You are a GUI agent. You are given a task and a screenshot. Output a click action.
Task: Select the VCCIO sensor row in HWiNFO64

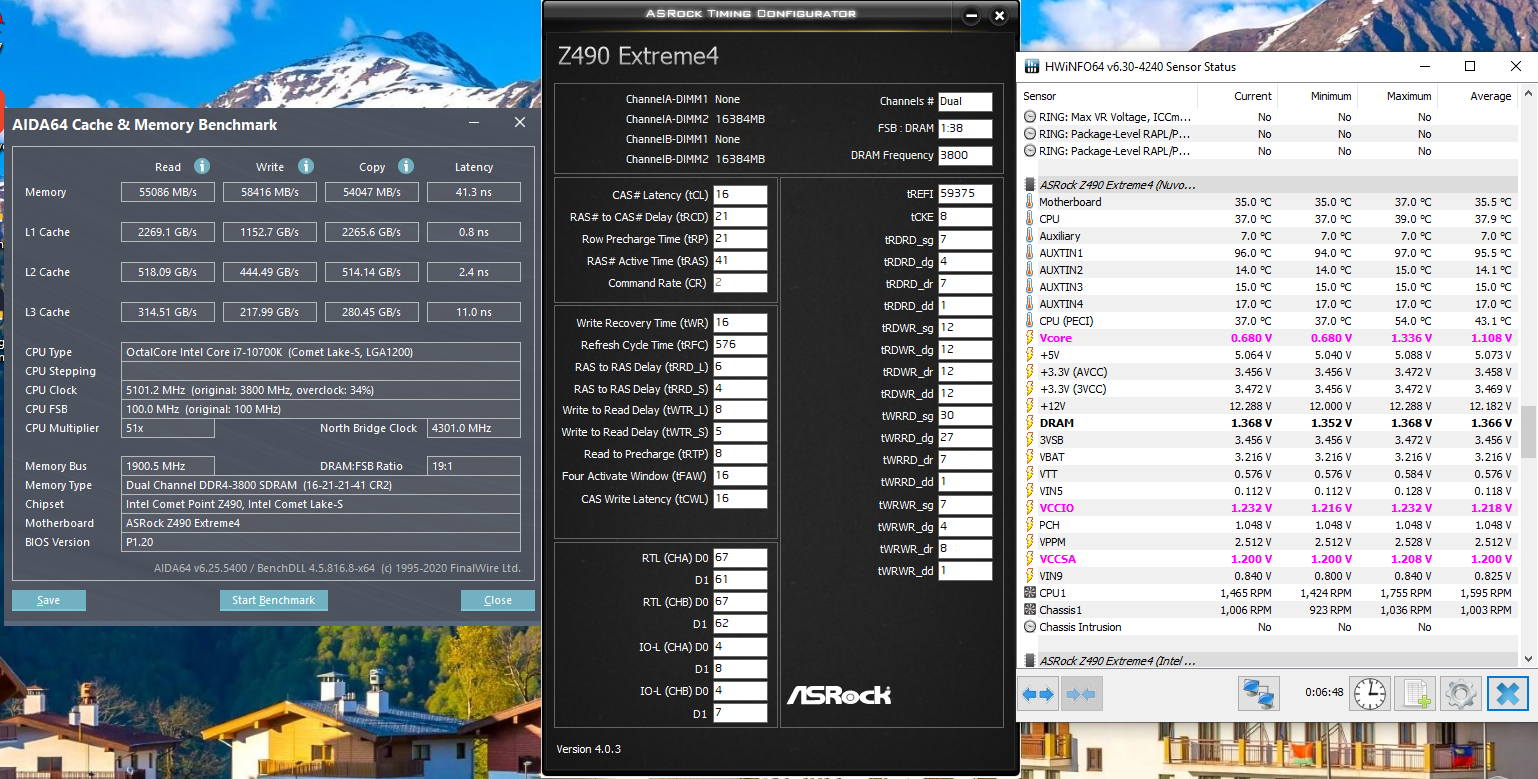(1269, 508)
